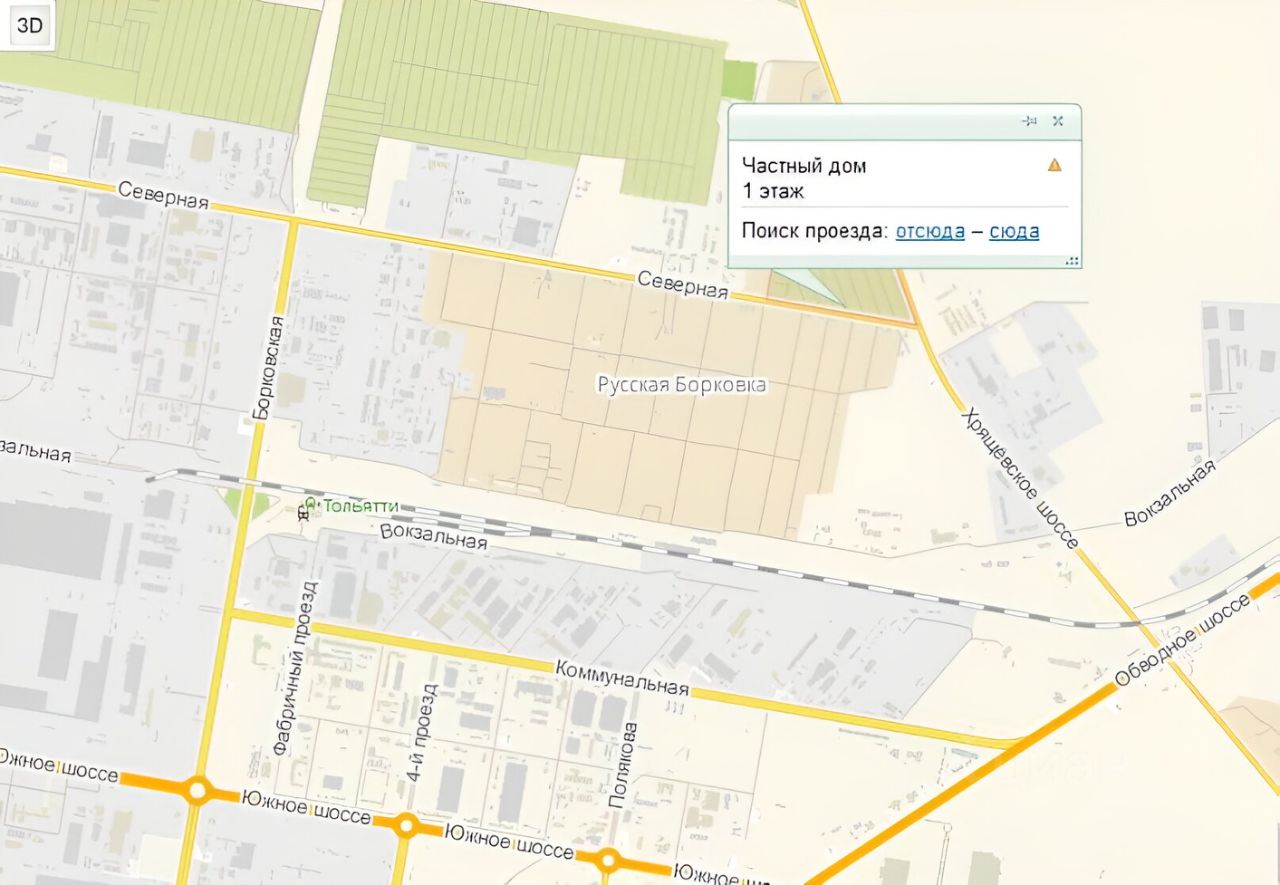The height and width of the screenshot is (885, 1280).
Task: Click the Коммунальная street label
Action: [x=621, y=677]
